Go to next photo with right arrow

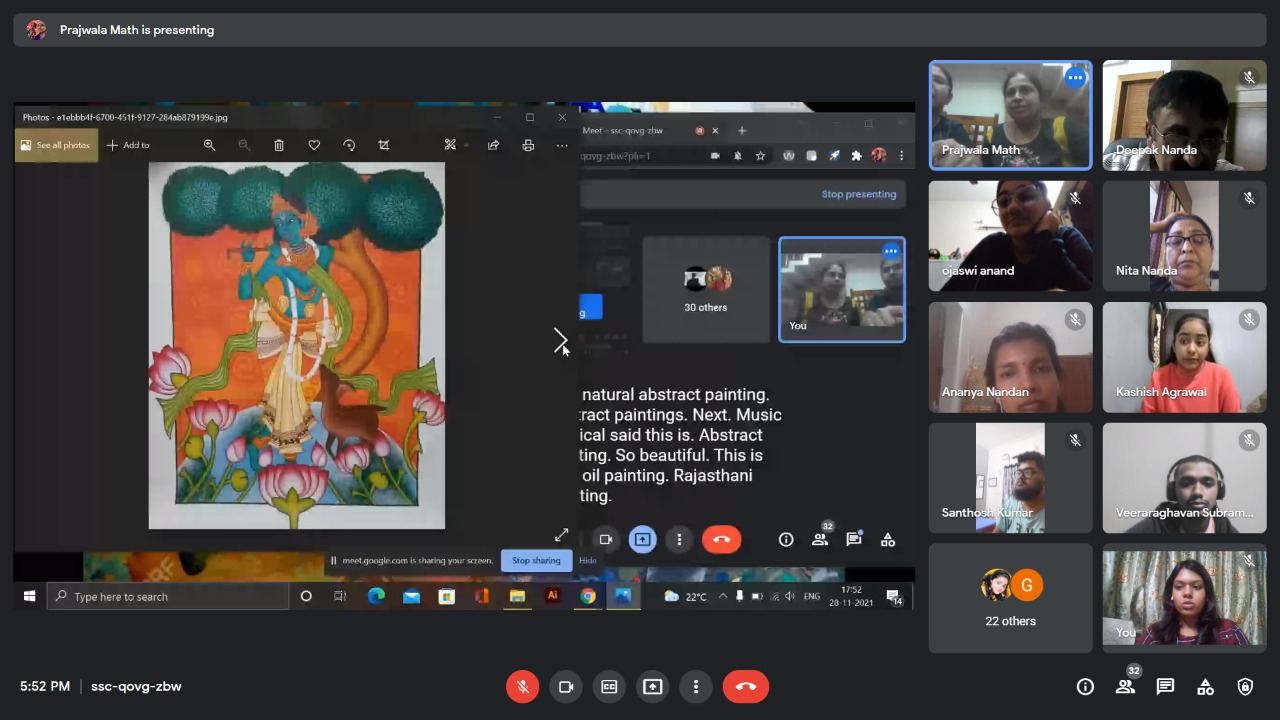pyautogui.click(x=561, y=341)
